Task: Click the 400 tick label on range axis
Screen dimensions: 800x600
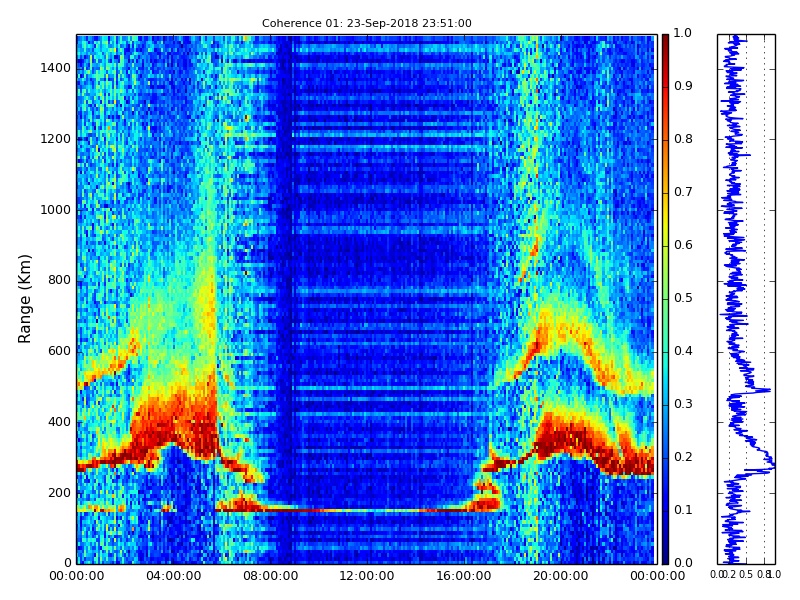Action: (x=60, y=422)
